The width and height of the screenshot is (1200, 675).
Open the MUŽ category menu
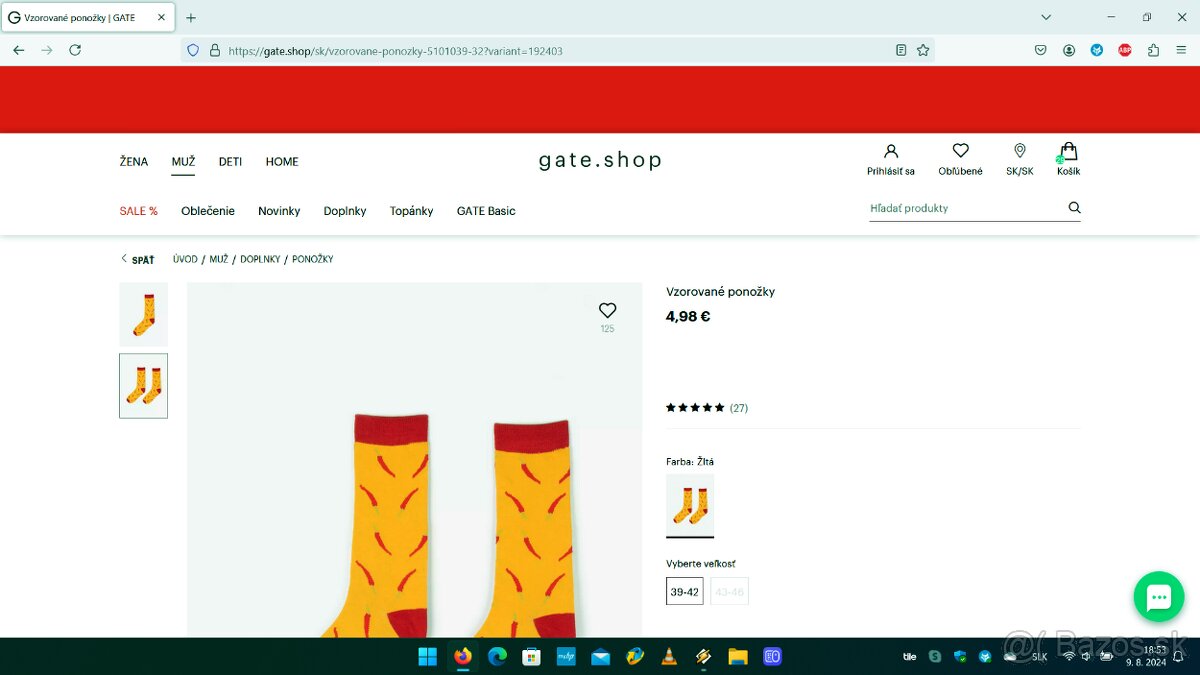183,162
